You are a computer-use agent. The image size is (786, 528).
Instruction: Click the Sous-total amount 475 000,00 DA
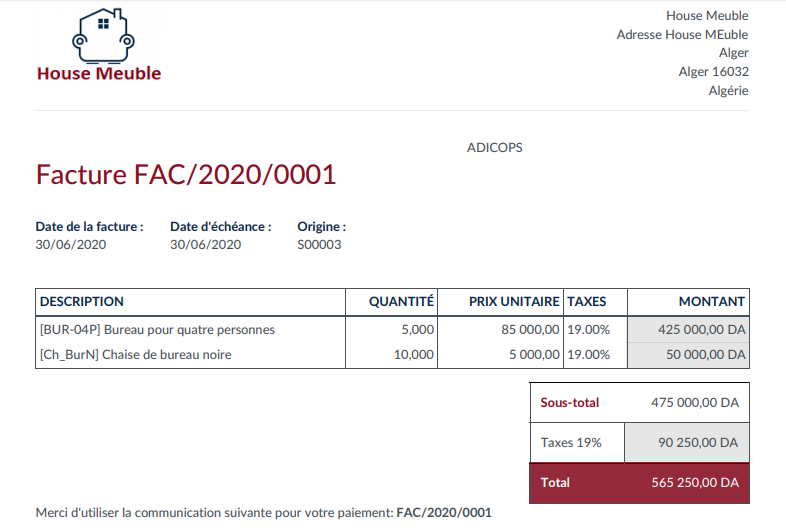(x=694, y=403)
